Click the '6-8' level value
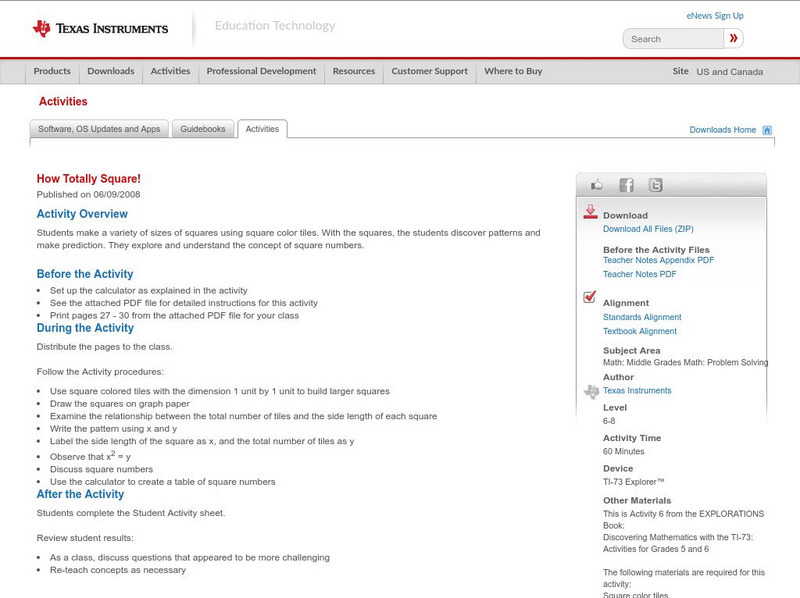This screenshot has height=598, width=800. pyautogui.click(x=609, y=421)
